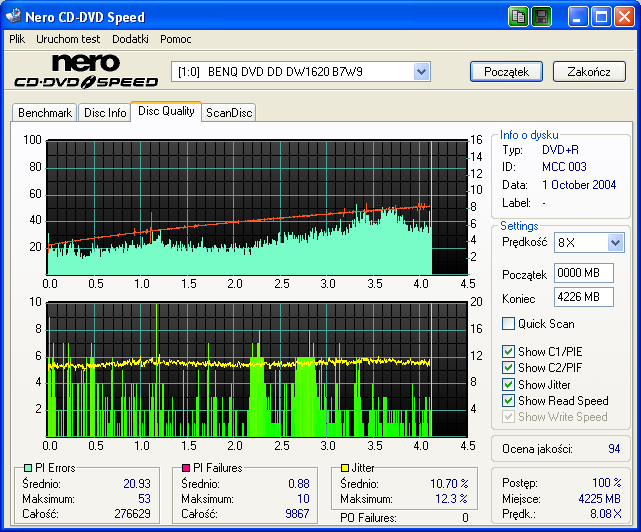Open the Dodatki menu
The height and width of the screenshot is (532, 641).
click(130, 39)
